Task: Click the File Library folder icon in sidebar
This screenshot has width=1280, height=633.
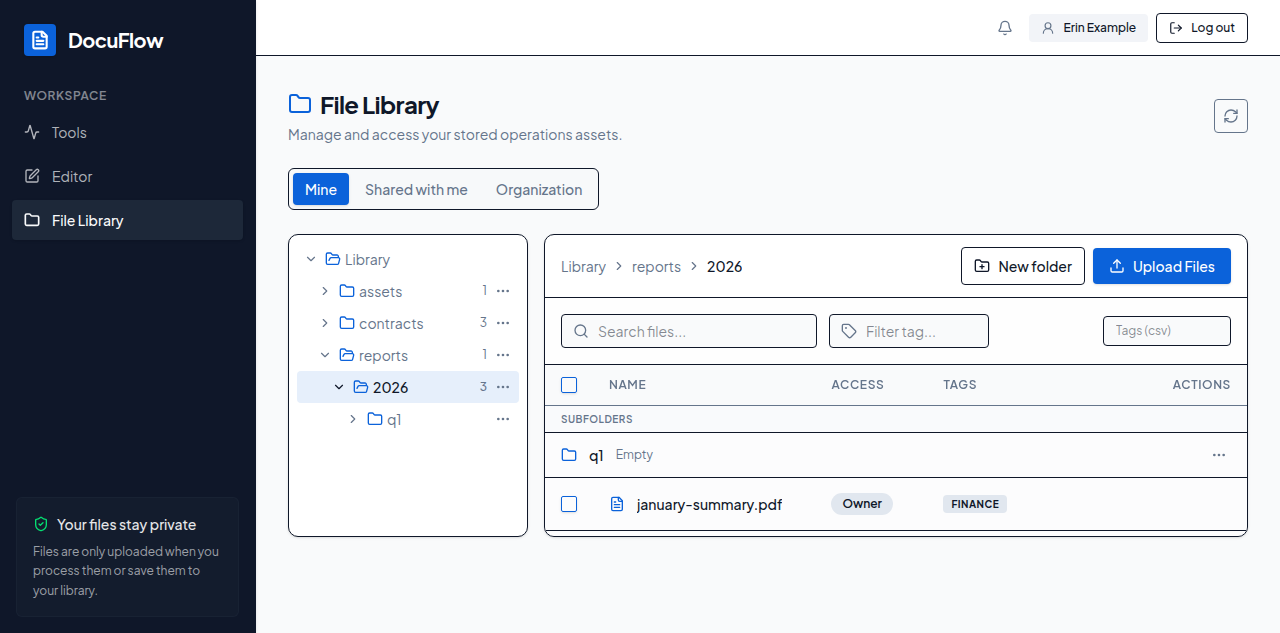Action: point(32,220)
